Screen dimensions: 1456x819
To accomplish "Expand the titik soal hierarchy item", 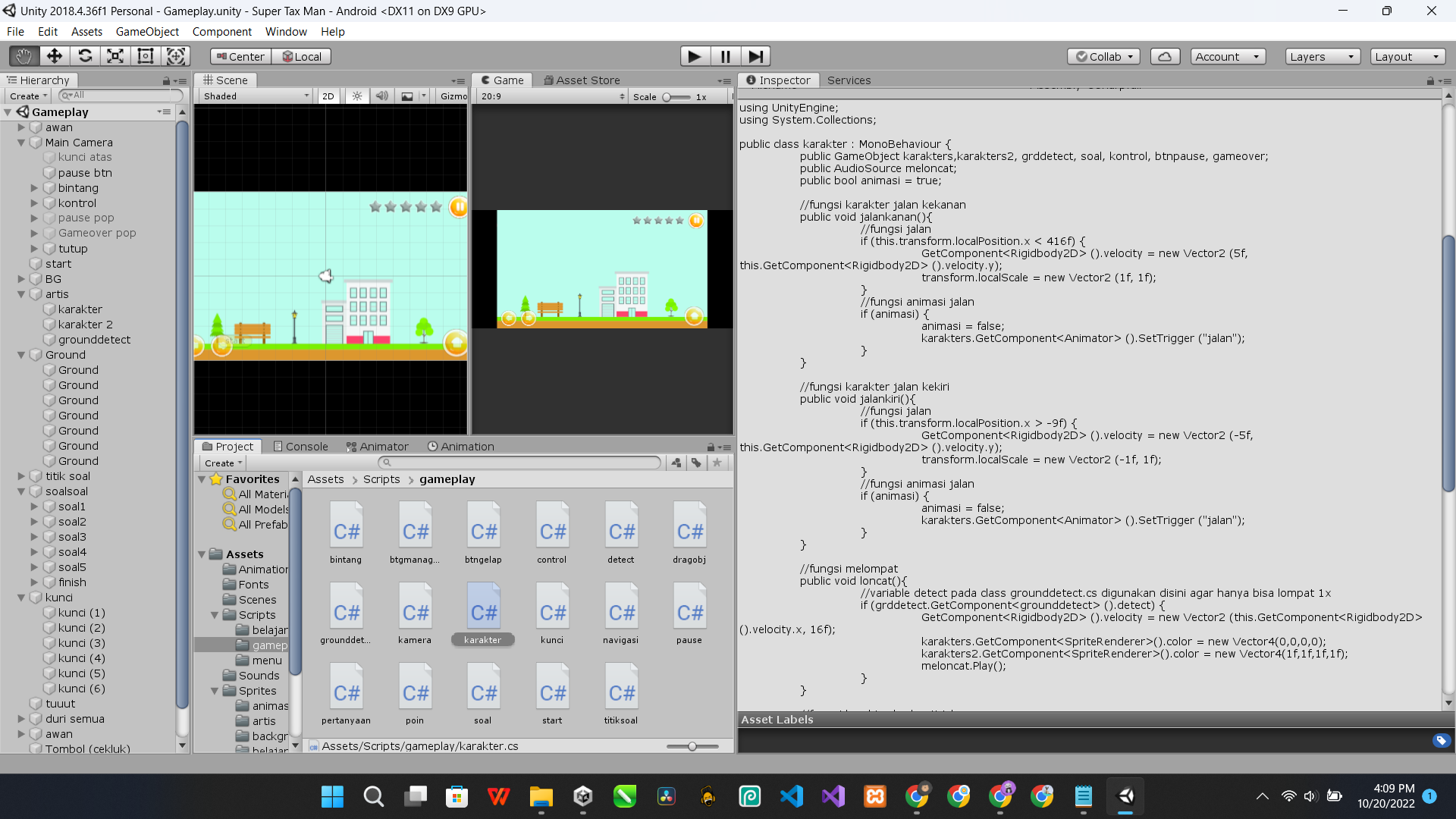I will [x=21, y=476].
